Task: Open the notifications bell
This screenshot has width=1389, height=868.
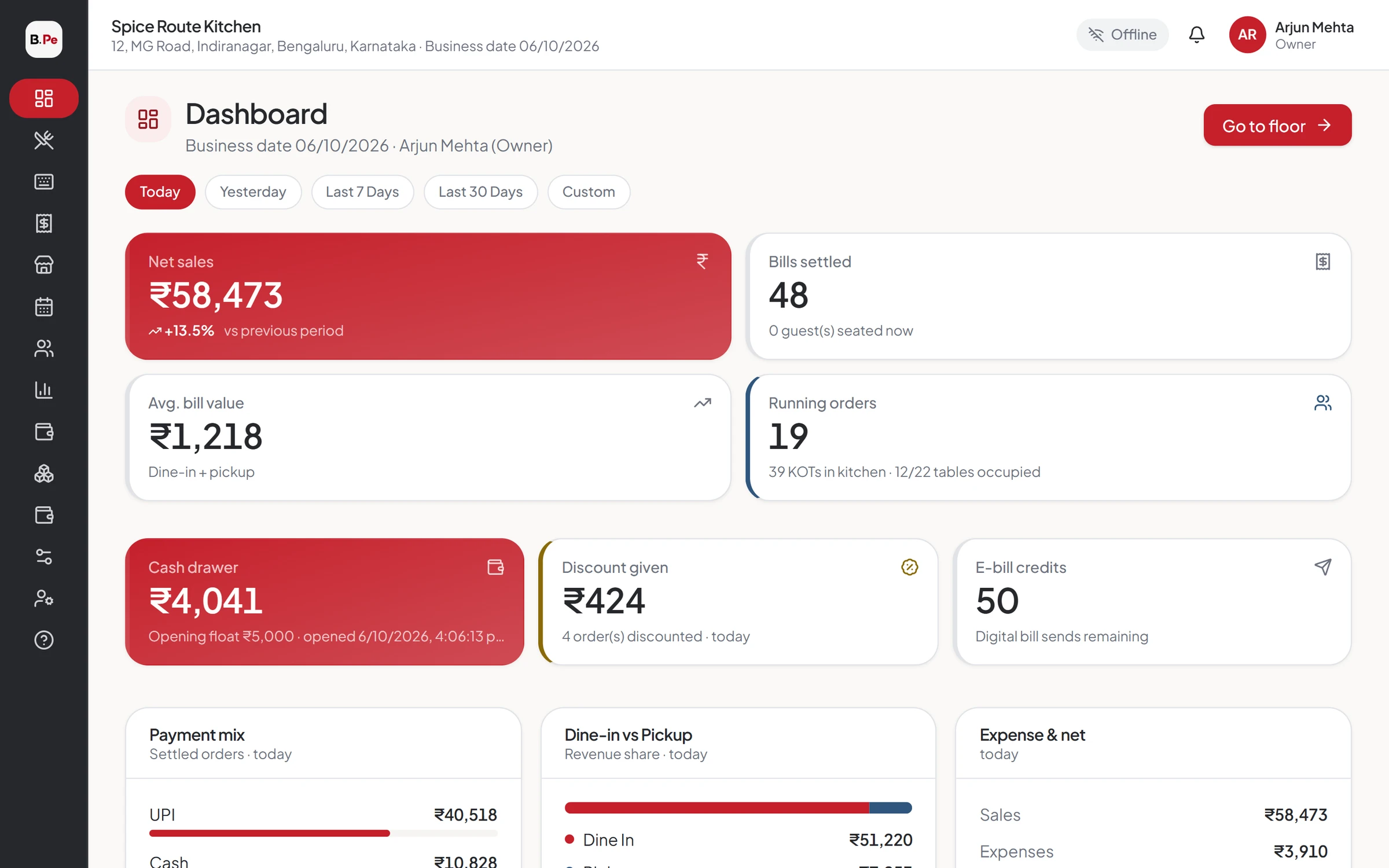Action: click(1197, 35)
